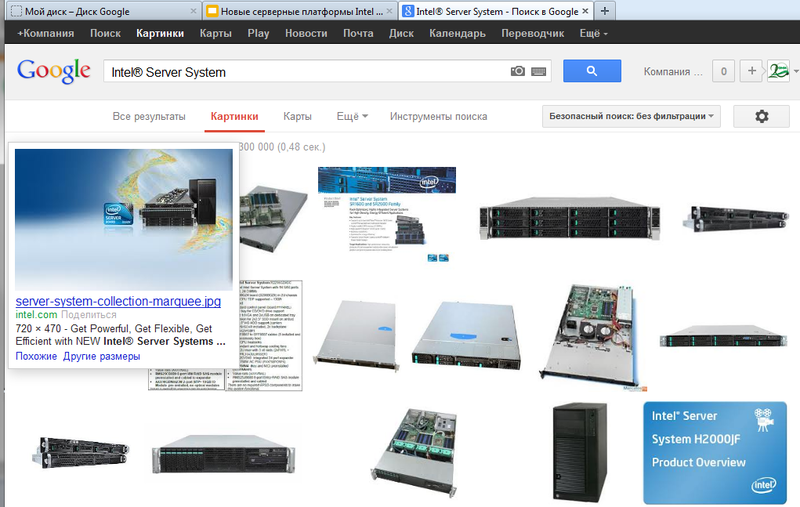The height and width of the screenshot is (507, 800).
Task: Switch to Карты results tab
Action: click(x=297, y=117)
